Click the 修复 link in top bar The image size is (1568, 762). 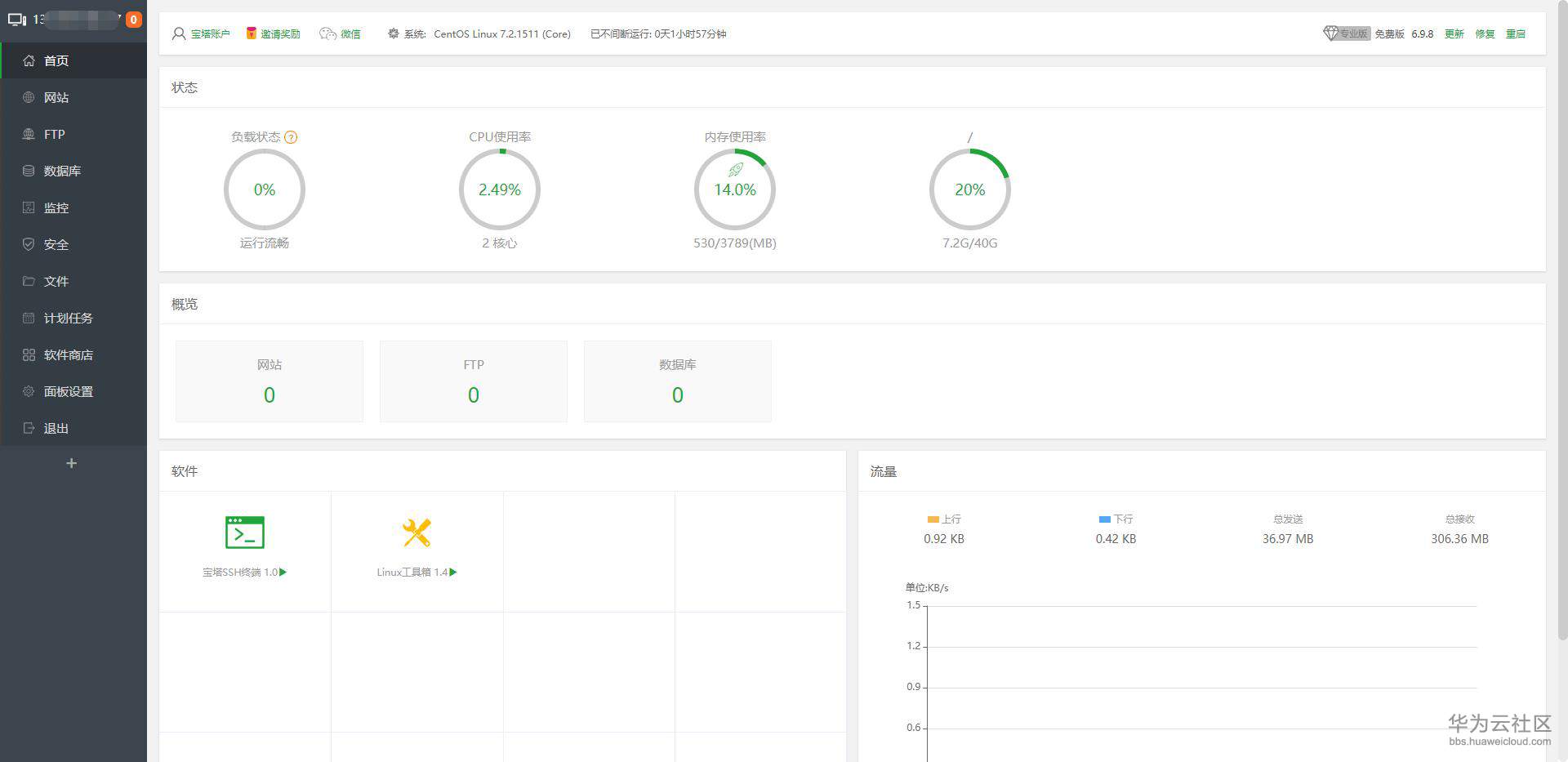(1485, 33)
